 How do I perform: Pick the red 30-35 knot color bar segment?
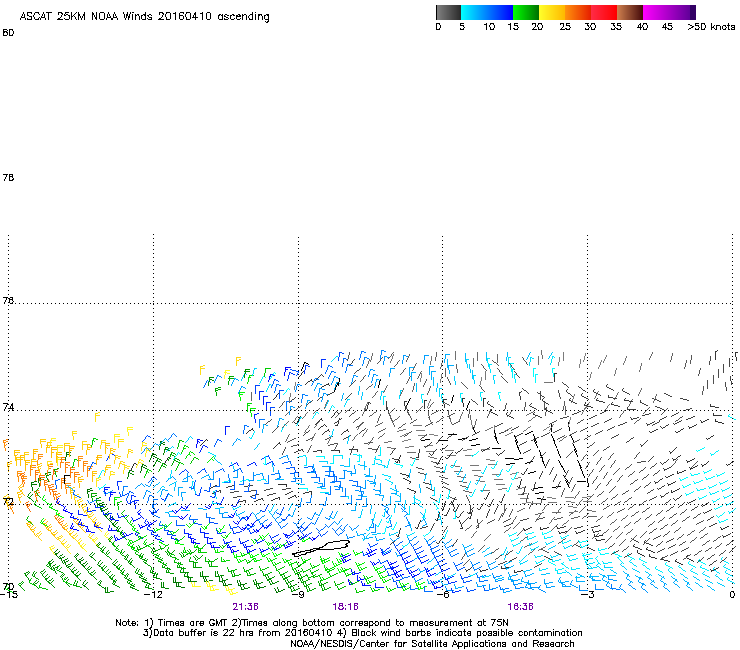[604, 12]
